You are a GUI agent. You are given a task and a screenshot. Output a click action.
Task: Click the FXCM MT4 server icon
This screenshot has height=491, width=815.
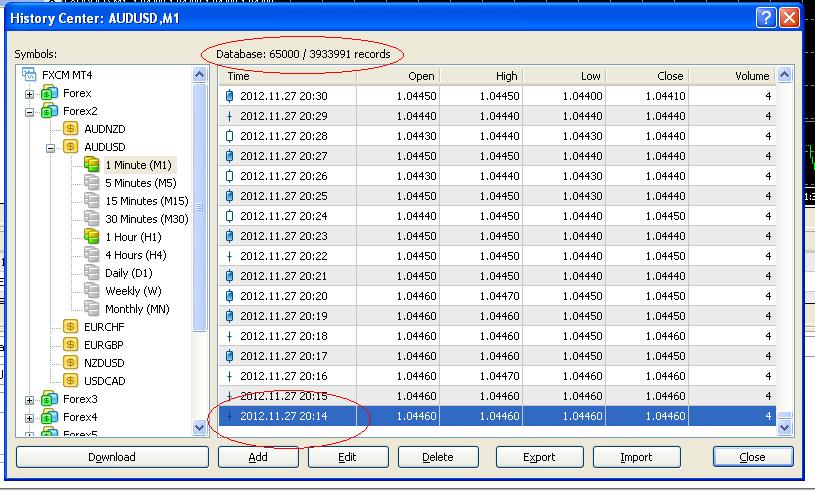click(29, 75)
